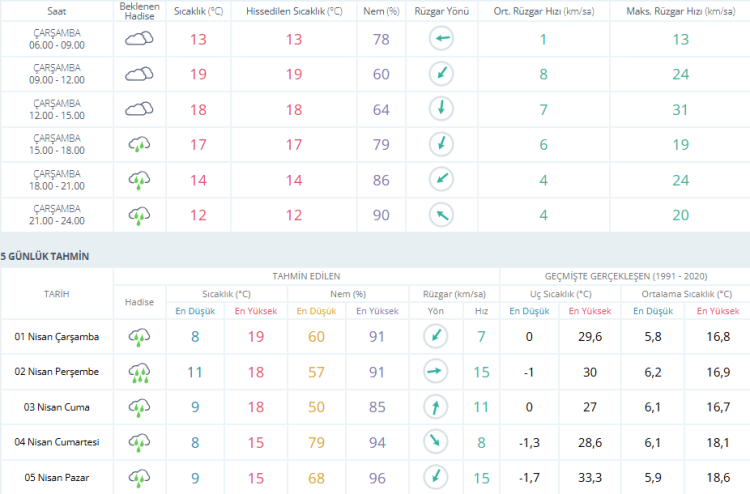Click the wind direction arrow for 12.00-15.00
This screenshot has width=750, height=494.
click(x=440, y=109)
